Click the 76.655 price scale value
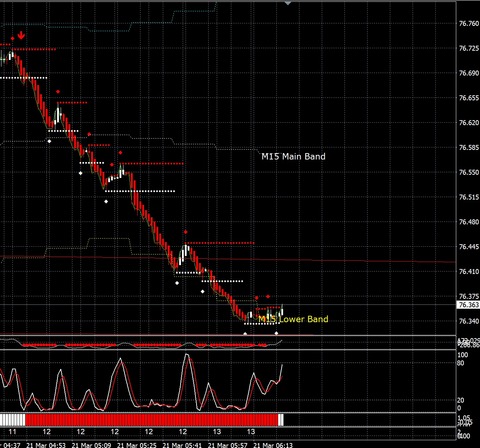 (469, 98)
